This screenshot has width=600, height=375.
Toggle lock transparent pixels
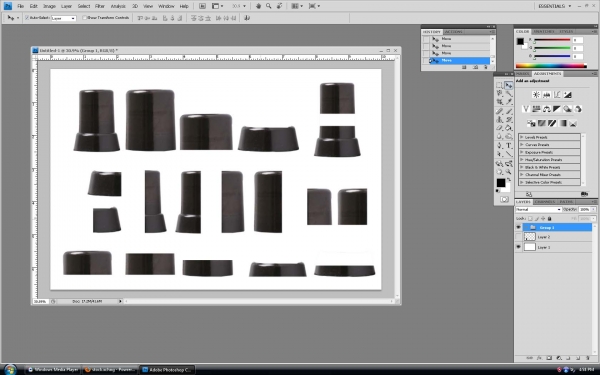pos(530,218)
